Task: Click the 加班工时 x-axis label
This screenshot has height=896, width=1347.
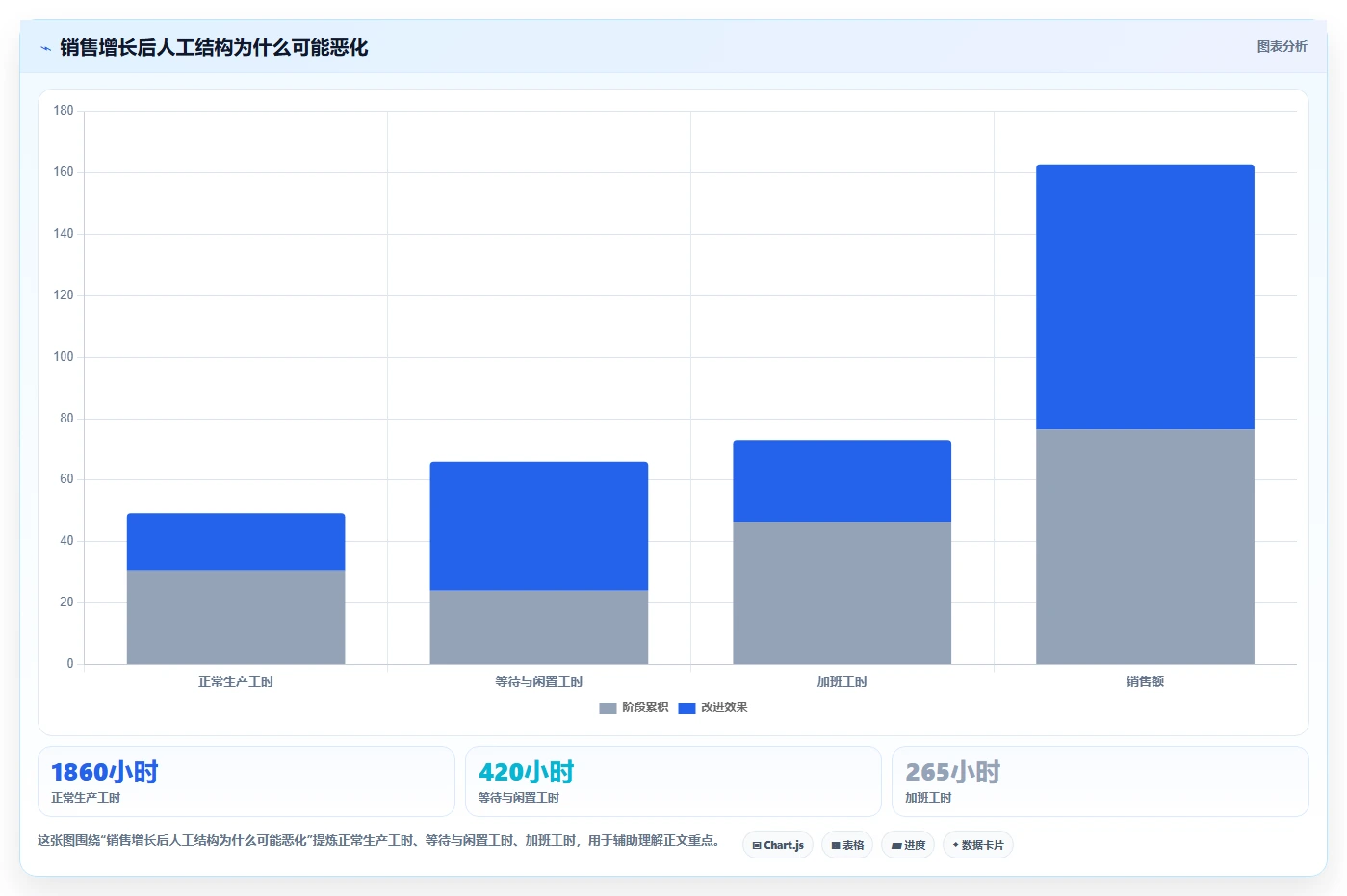Action: pyautogui.click(x=842, y=681)
